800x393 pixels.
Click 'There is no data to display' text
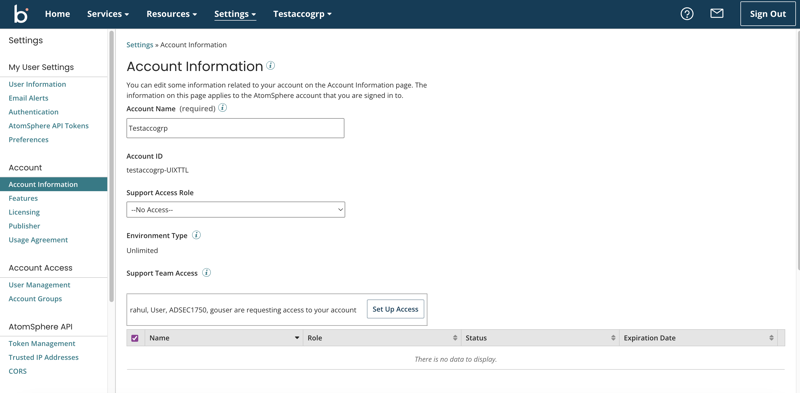coord(456,359)
